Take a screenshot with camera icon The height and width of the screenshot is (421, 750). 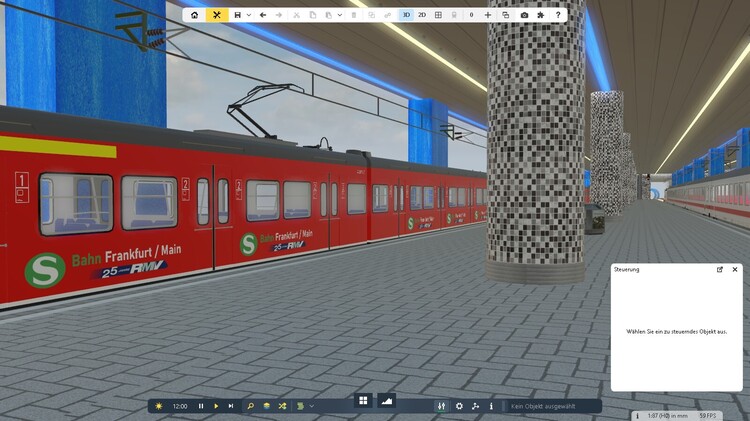524,15
